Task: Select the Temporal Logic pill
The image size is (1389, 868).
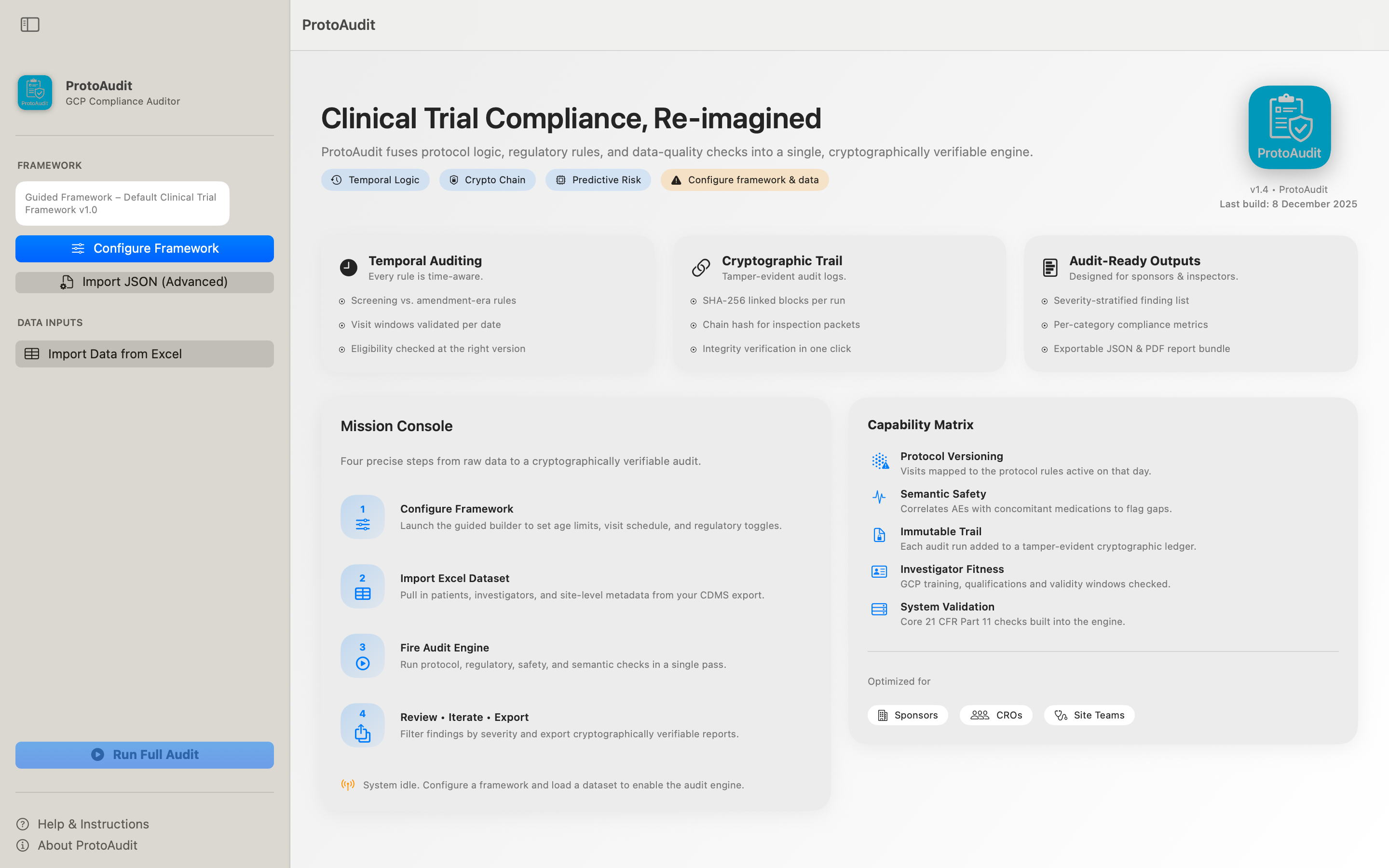Action: [x=375, y=180]
